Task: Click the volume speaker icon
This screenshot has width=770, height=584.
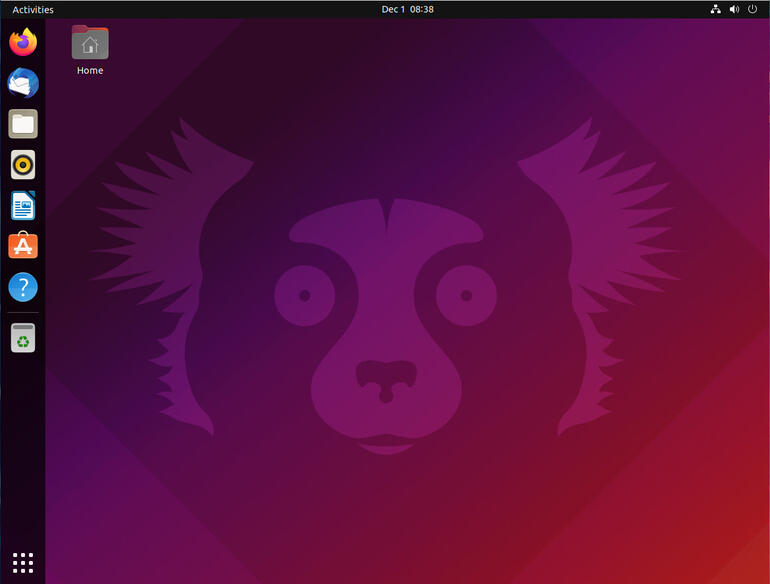Action: (x=735, y=9)
